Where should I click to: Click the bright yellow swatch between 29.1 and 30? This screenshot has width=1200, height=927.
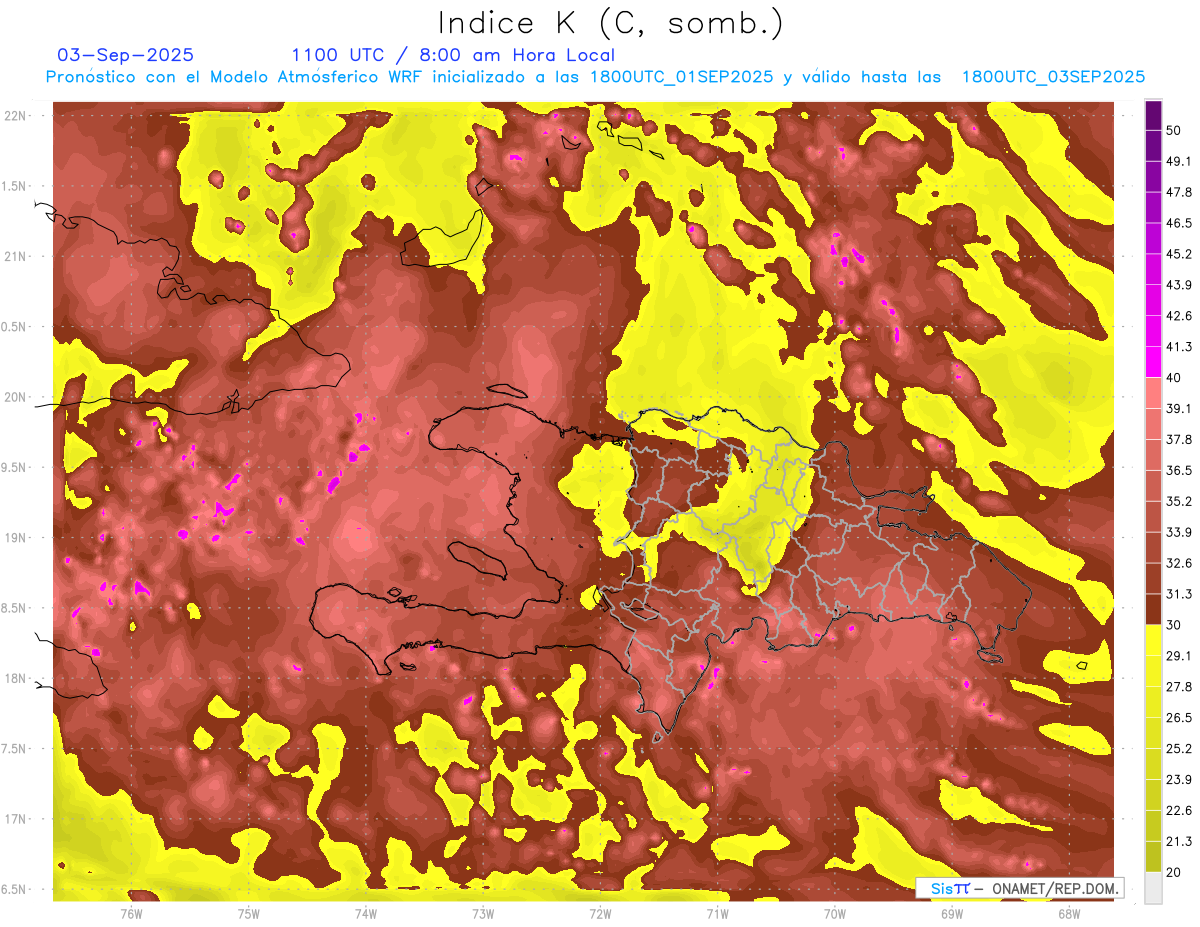(x=1153, y=640)
